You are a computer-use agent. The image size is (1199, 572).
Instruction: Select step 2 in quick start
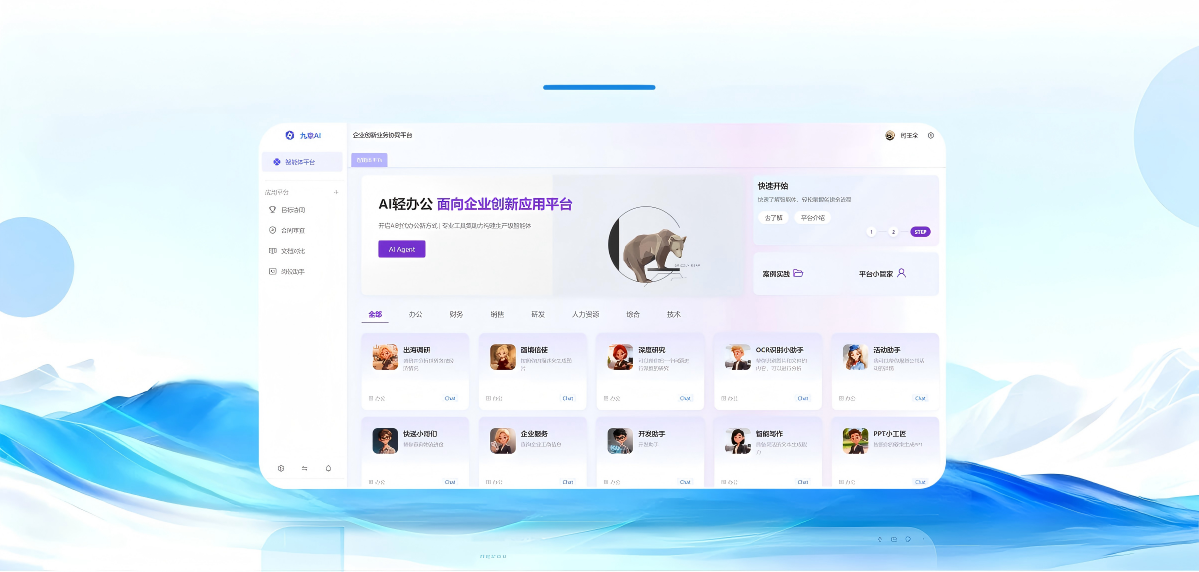coord(893,232)
